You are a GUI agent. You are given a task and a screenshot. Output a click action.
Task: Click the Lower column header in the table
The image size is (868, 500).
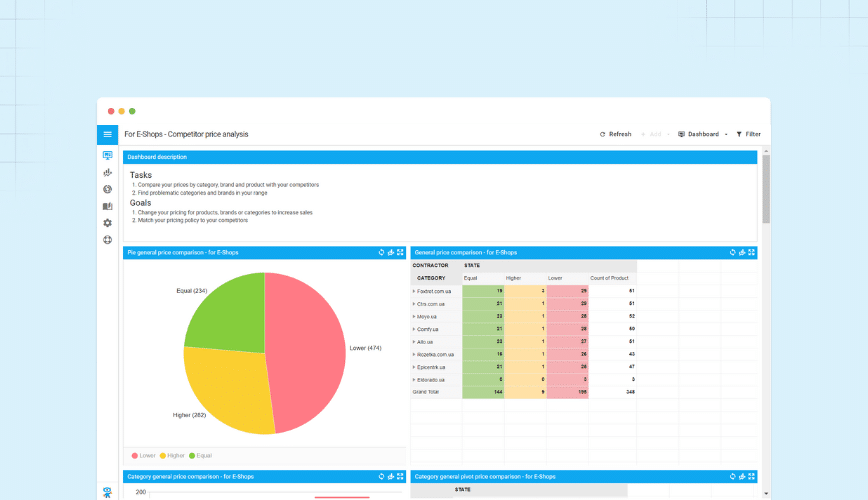click(x=555, y=278)
